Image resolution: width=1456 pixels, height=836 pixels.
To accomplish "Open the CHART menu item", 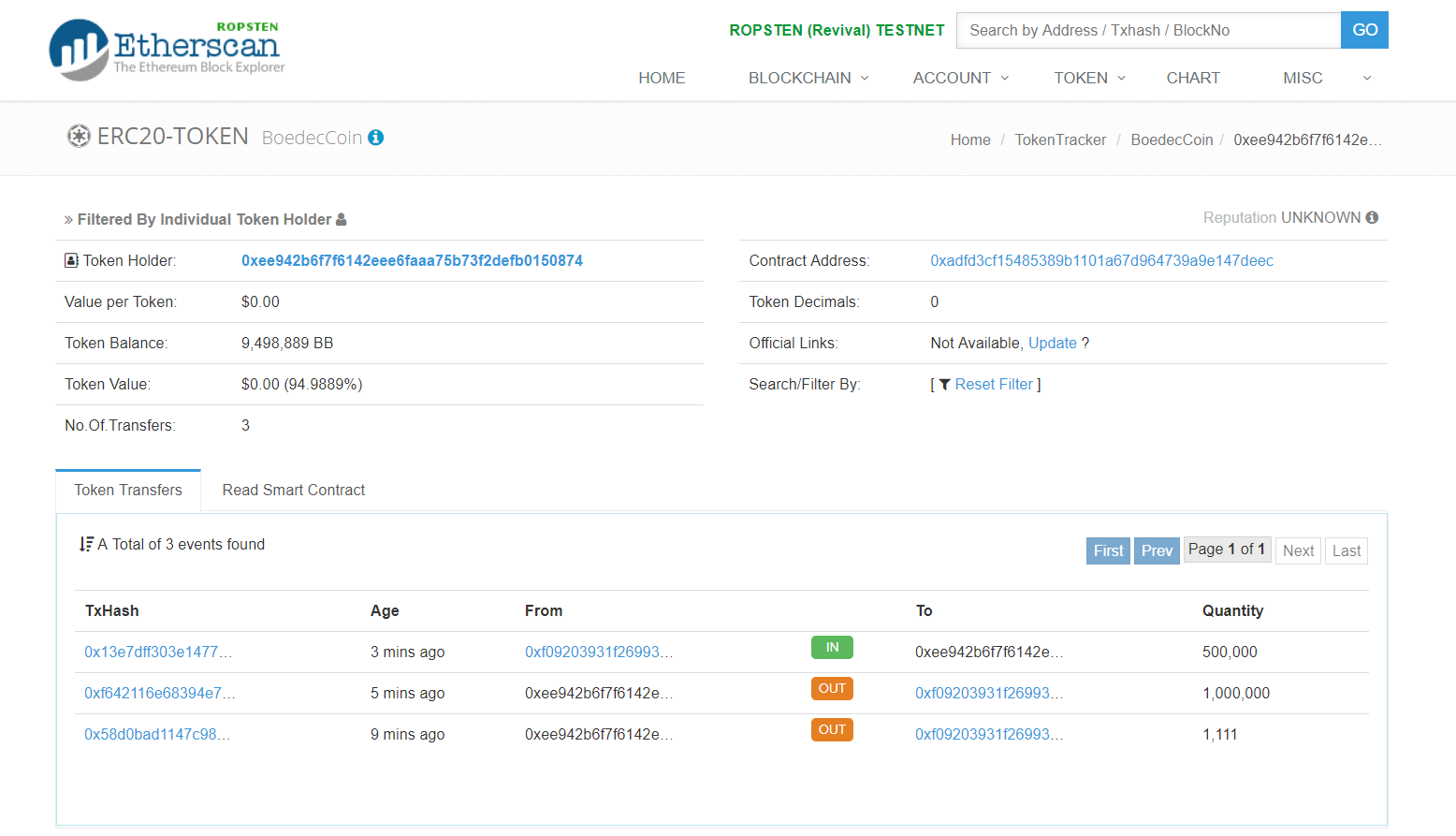I will pyautogui.click(x=1192, y=79).
